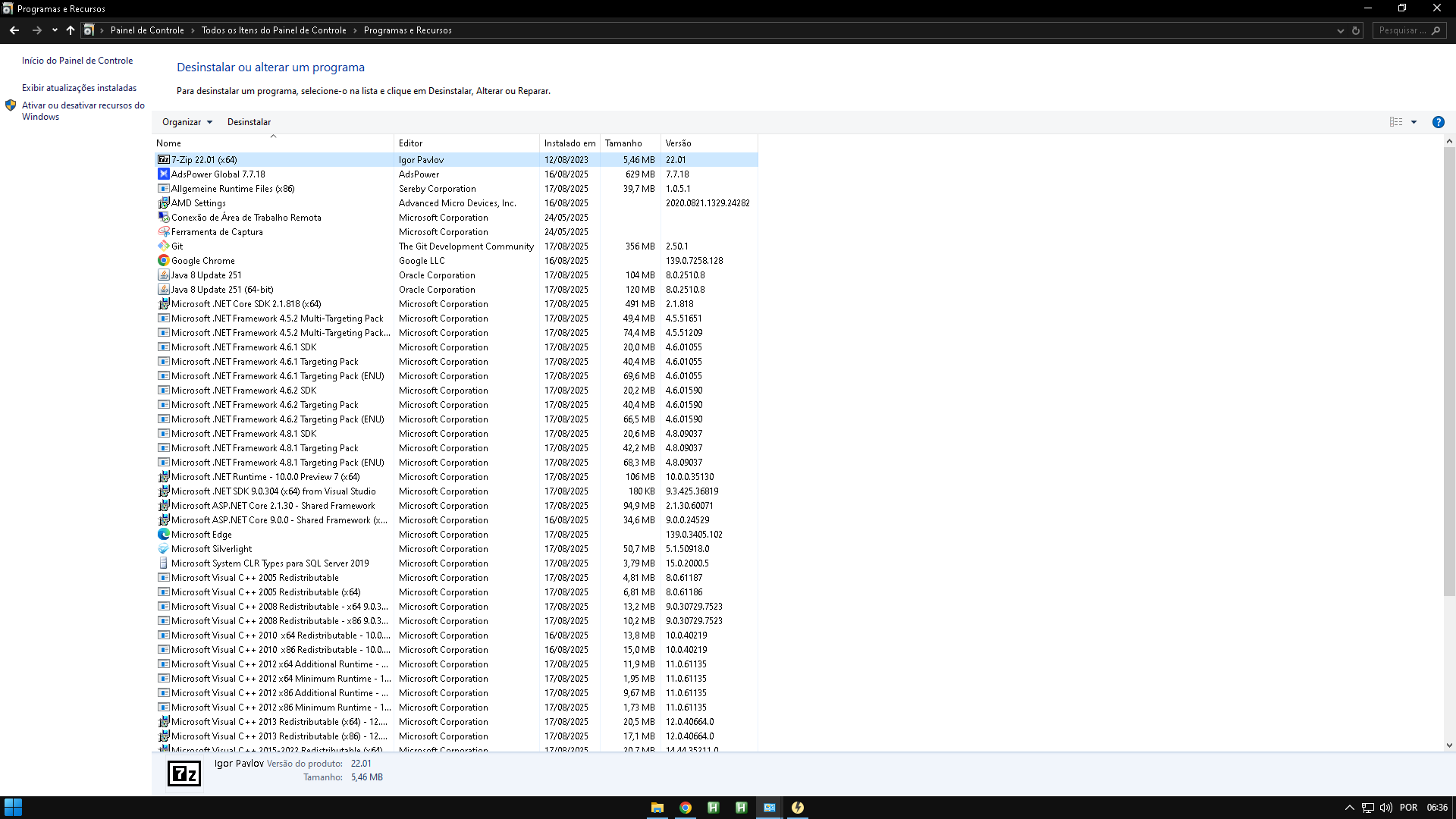The image size is (1456, 819).
Task: Click the Windows features shield icon
Action: tap(11, 105)
